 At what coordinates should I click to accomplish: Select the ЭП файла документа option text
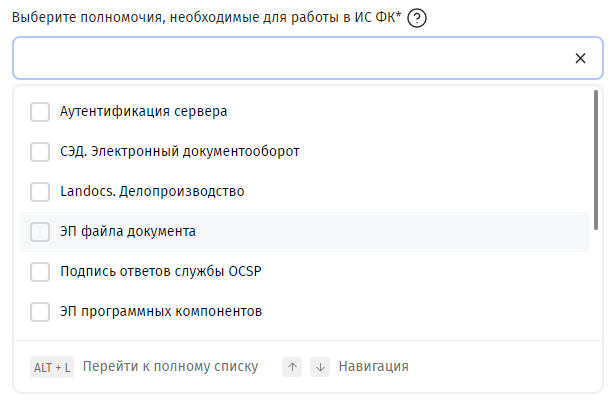128,231
